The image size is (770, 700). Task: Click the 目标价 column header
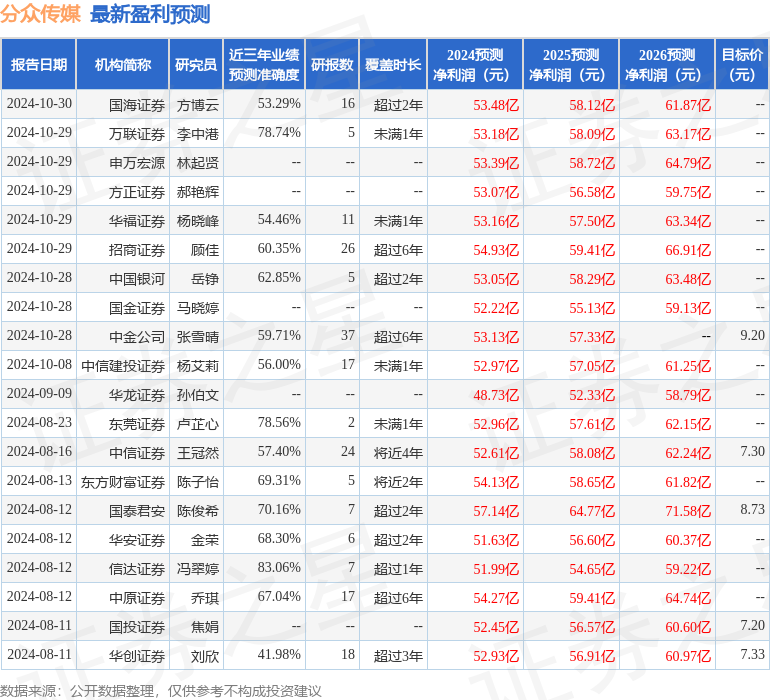pyautogui.click(x=742, y=65)
